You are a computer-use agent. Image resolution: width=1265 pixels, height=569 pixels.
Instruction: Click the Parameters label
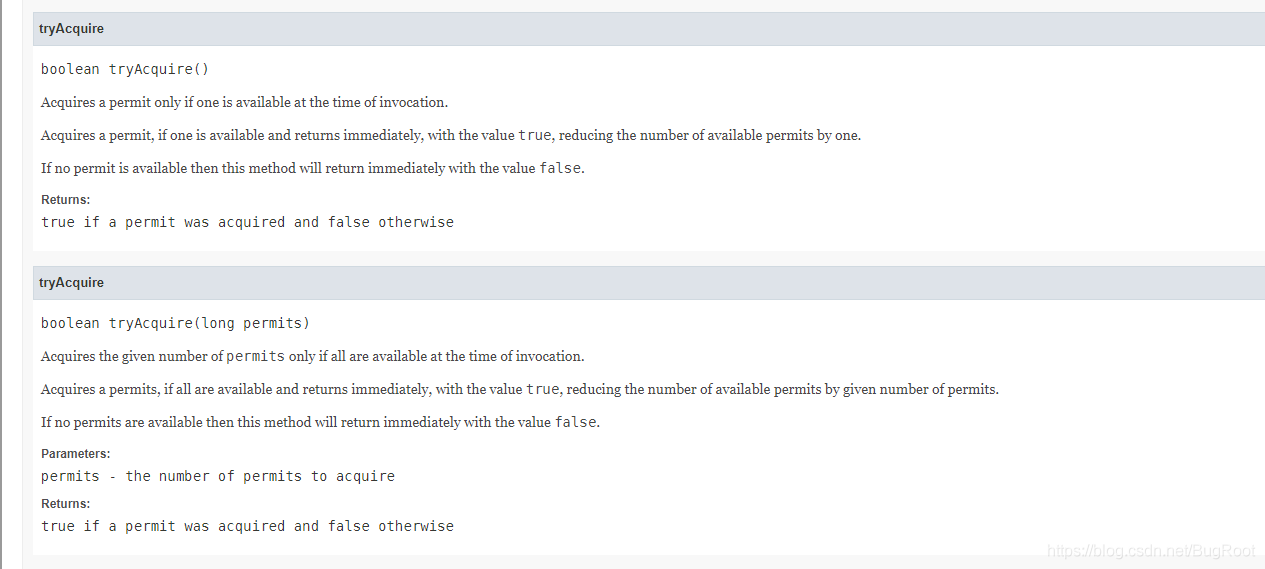[x=75, y=454]
